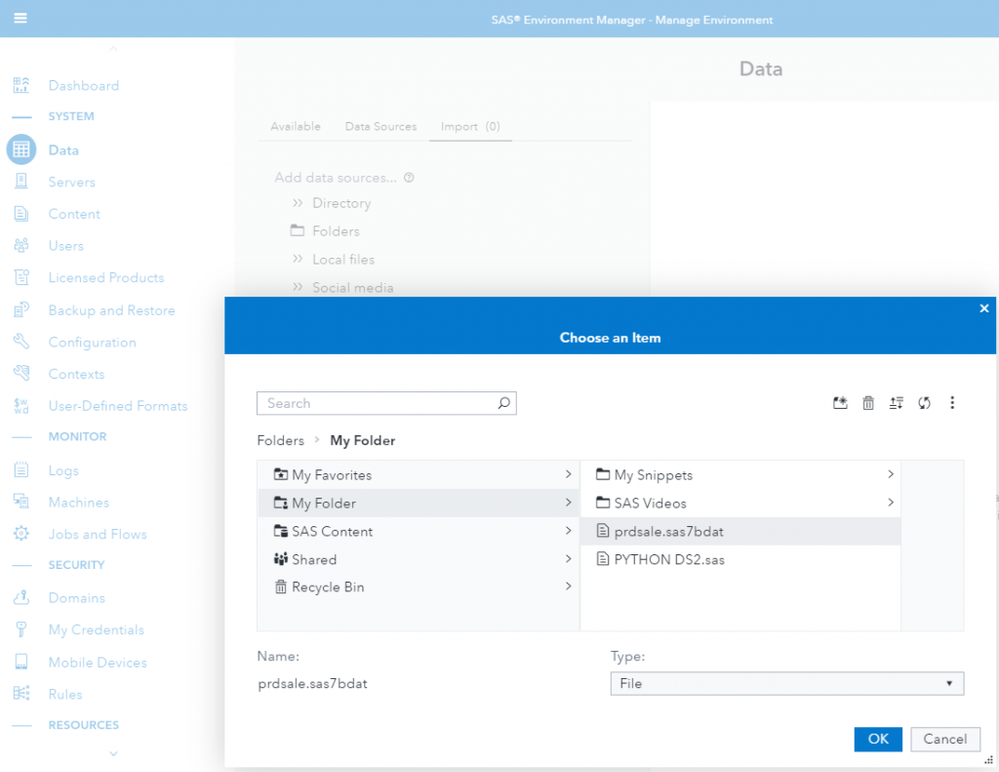Image resolution: width=999 pixels, height=772 pixels.
Task: Select My Favorites in folder tree
Action: pyautogui.click(x=331, y=475)
